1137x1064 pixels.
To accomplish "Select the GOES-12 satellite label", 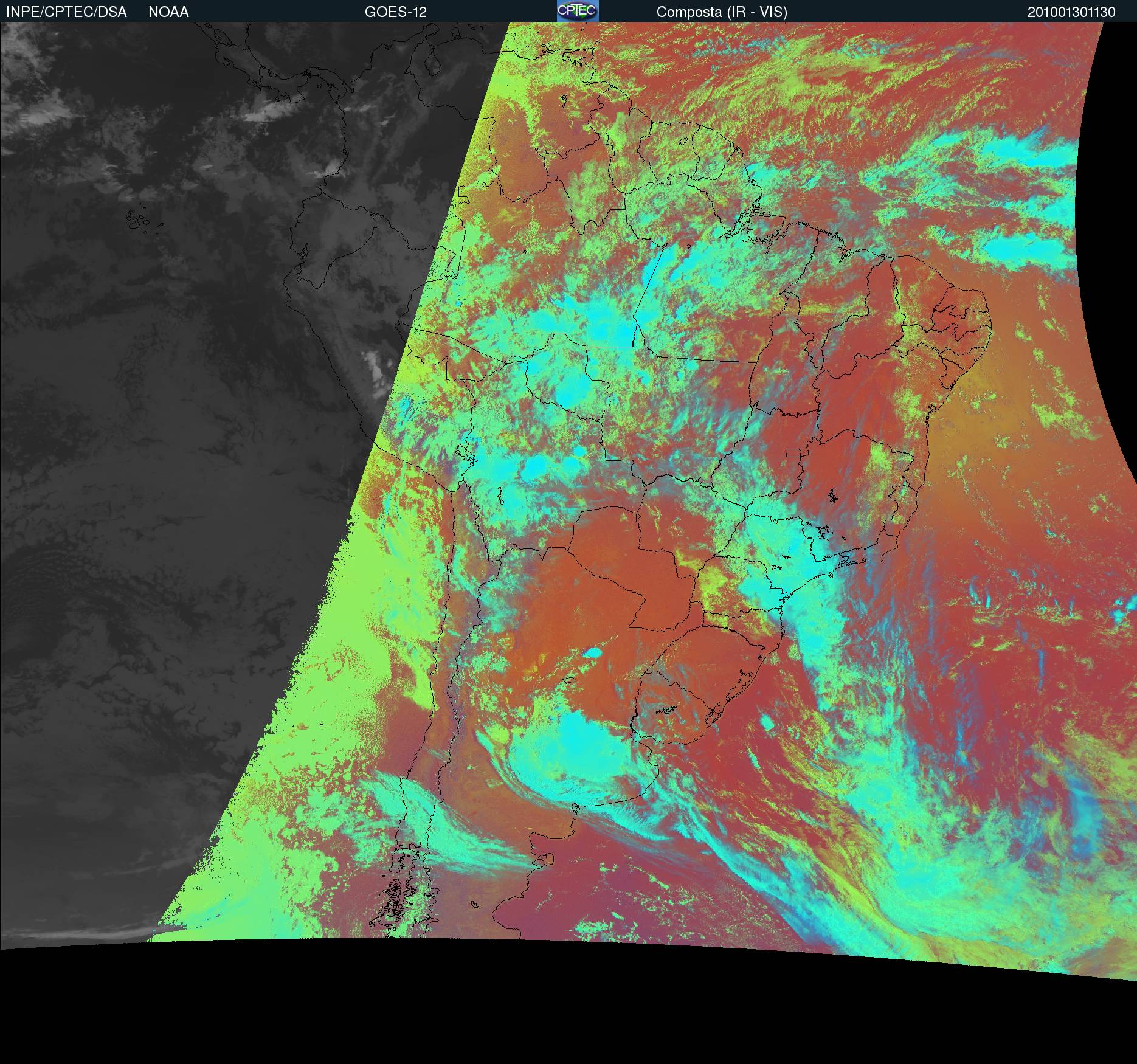I will (395, 12).
